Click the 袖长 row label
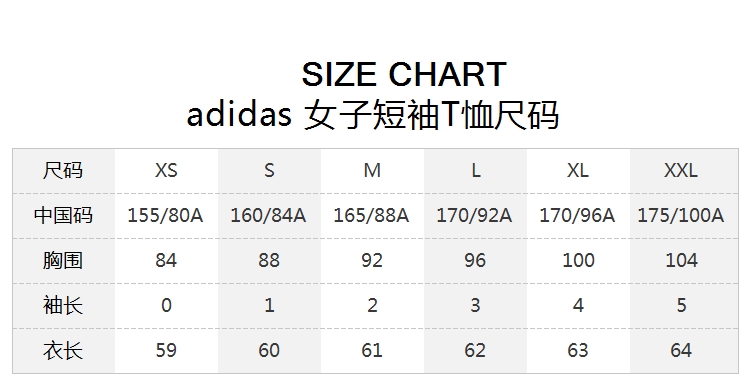 pyautogui.click(x=63, y=306)
